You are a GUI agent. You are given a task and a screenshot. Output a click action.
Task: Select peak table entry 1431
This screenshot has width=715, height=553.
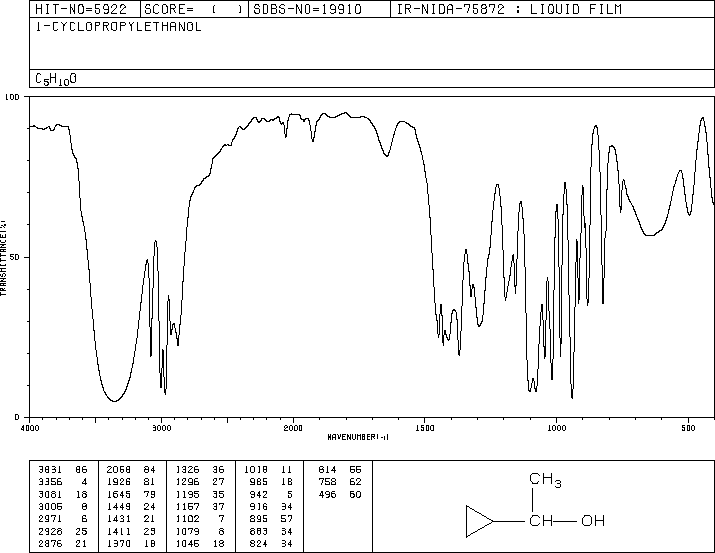[x=131, y=519]
